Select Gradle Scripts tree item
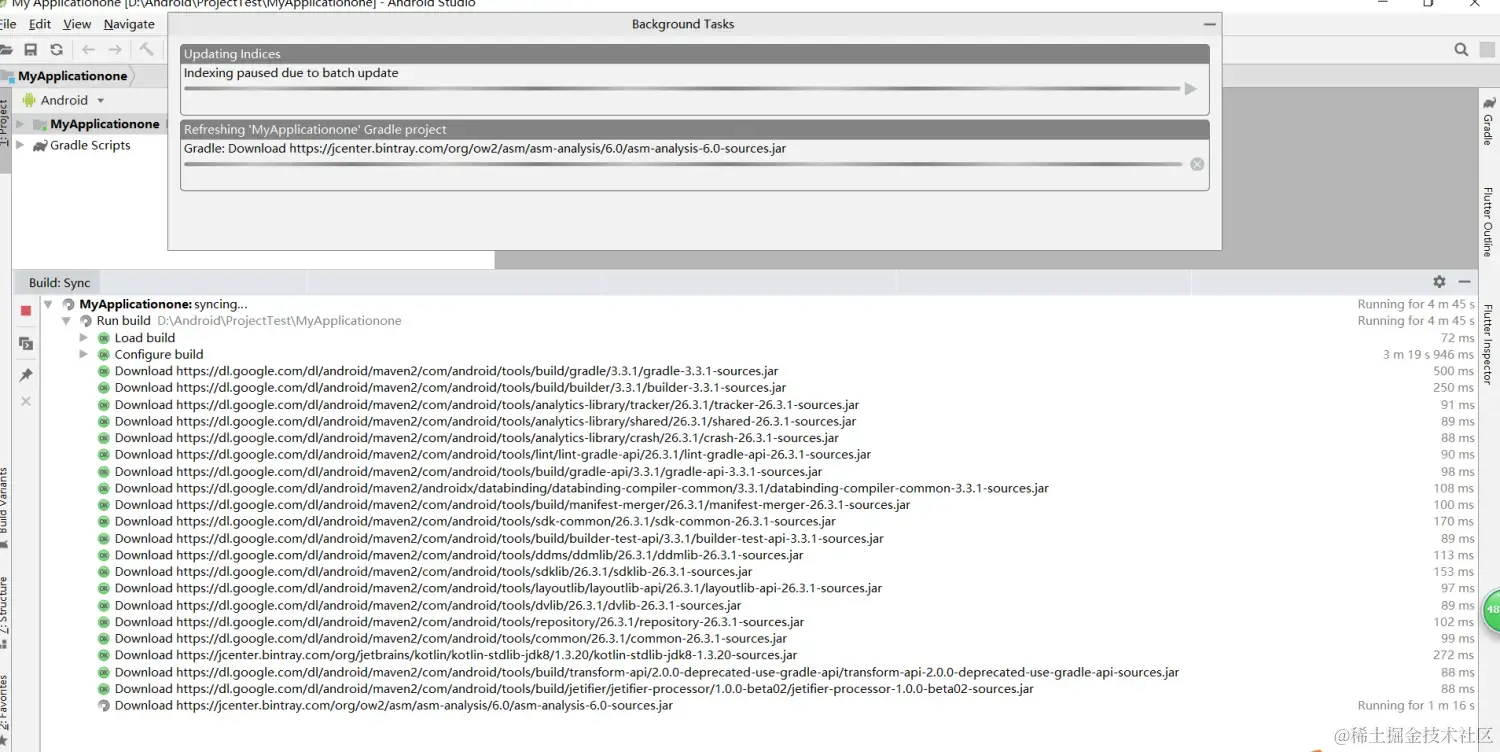The image size is (1500, 752). coord(90,145)
